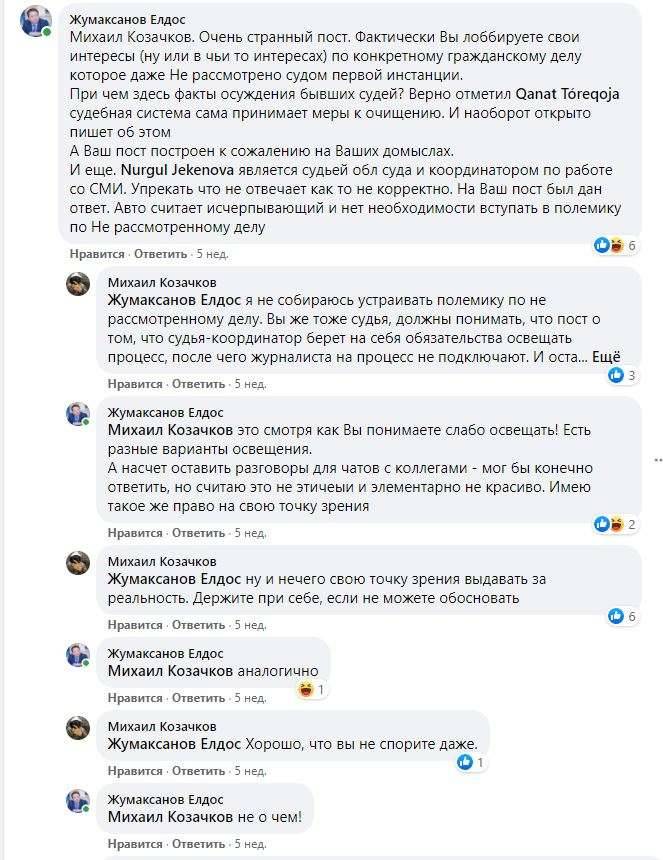The width and height of the screenshot is (663, 860).
Task: Click the thumbs-up reaction icon on first comment
Action: point(601,244)
